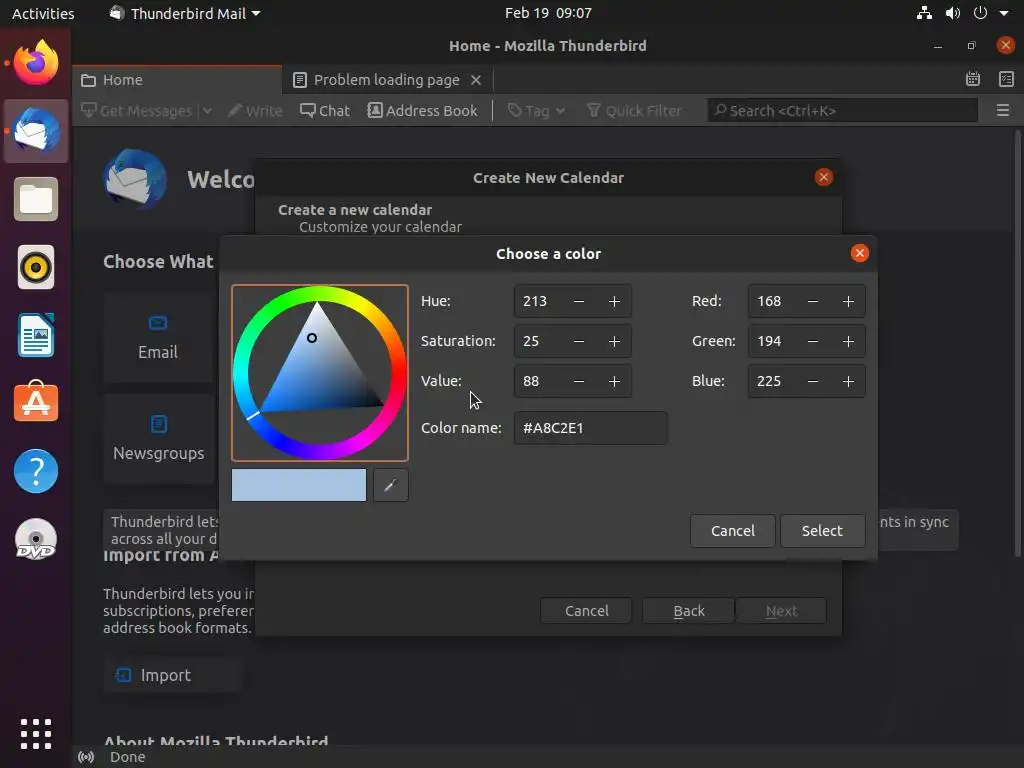Open the Thunderbird hamburger menu

1003,110
